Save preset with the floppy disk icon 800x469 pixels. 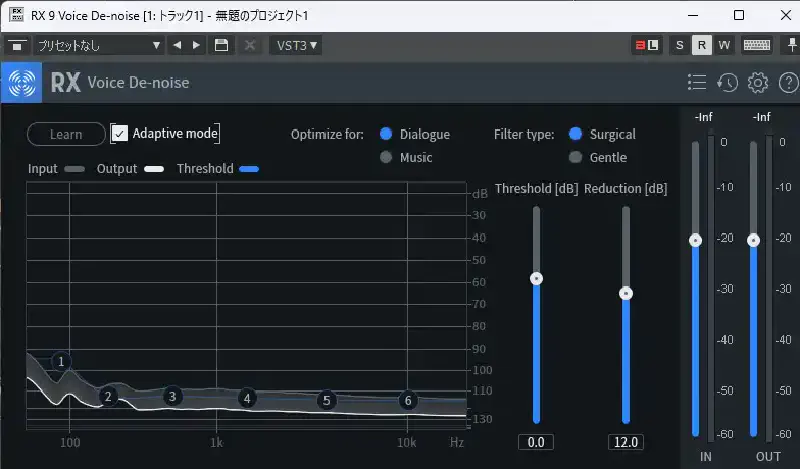point(221,45)
